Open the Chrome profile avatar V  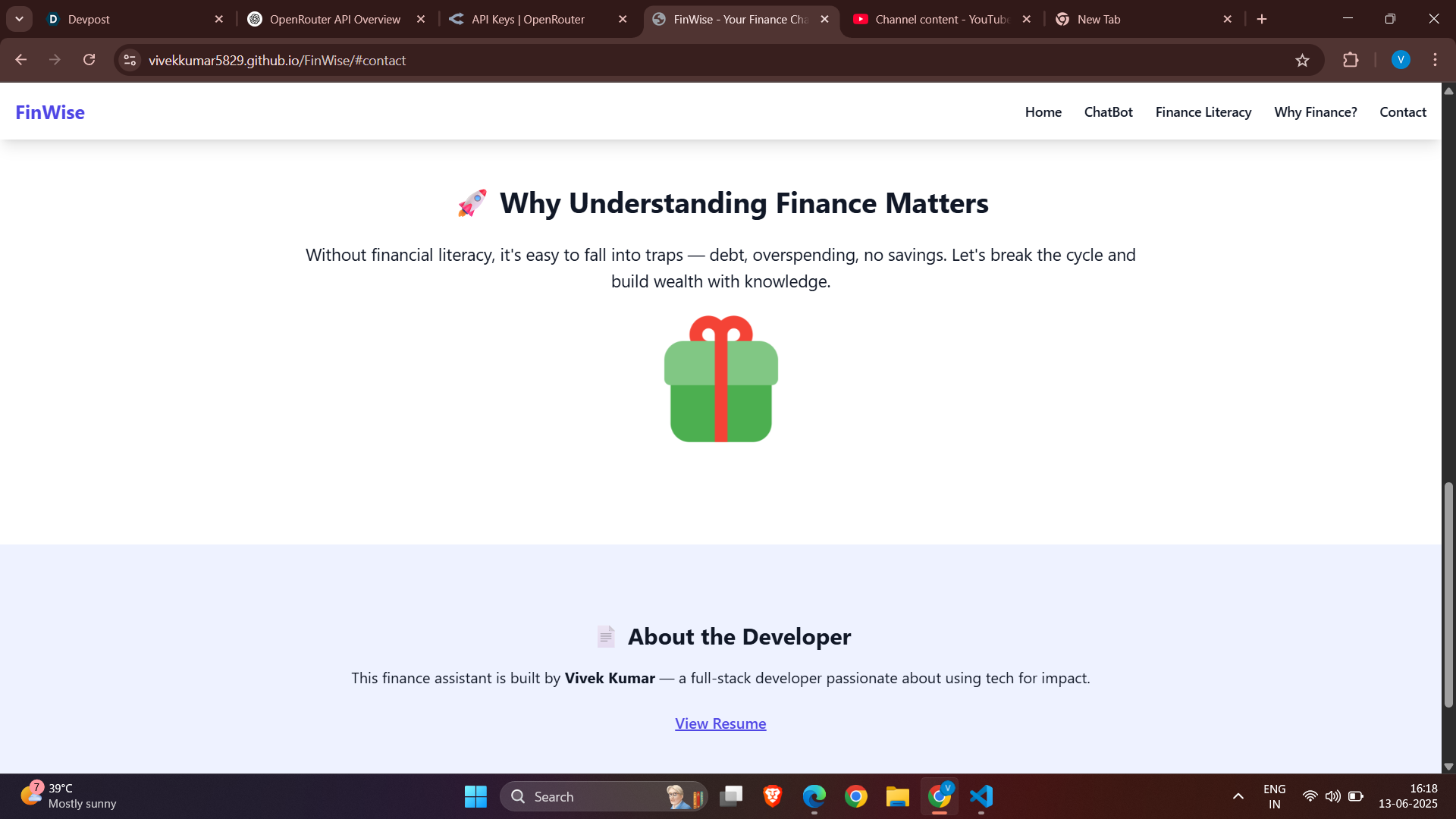point(1400,60)
